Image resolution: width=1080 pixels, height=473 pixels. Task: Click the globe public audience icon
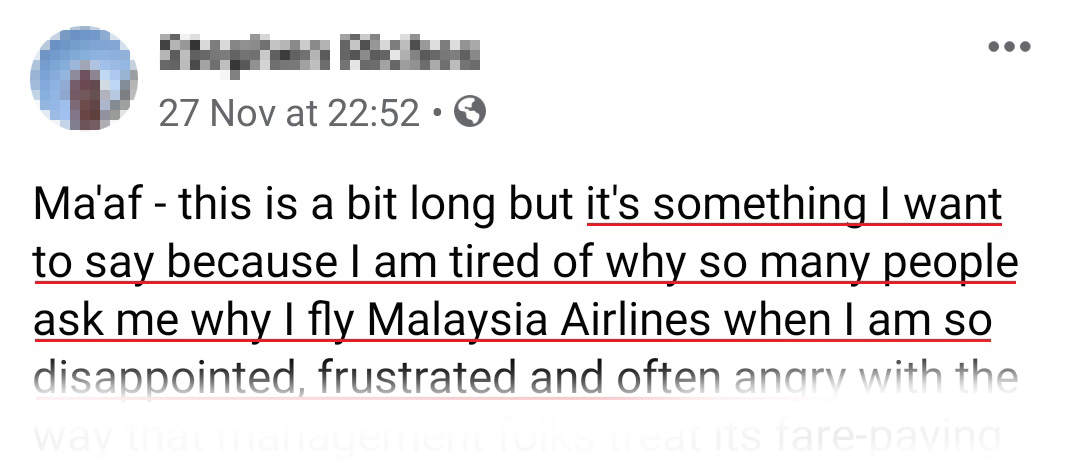470,113
